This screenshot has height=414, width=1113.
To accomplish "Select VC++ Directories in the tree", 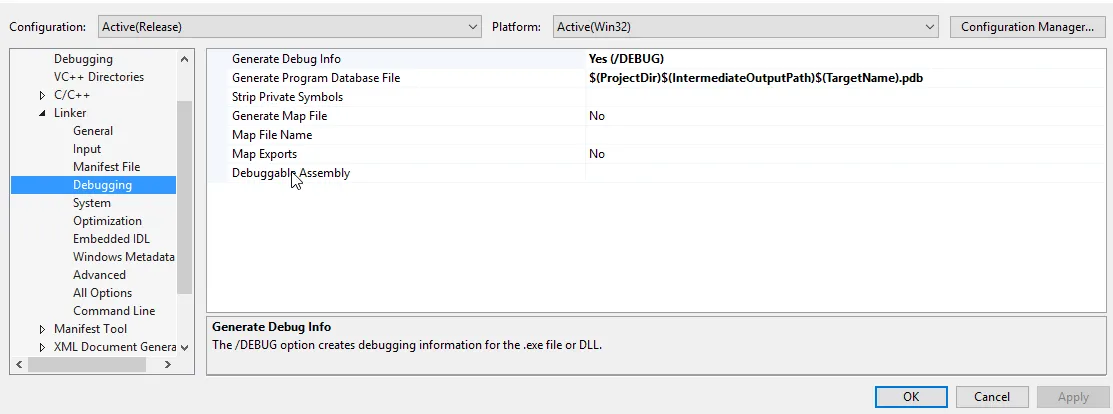I will (x=99, y=77).
